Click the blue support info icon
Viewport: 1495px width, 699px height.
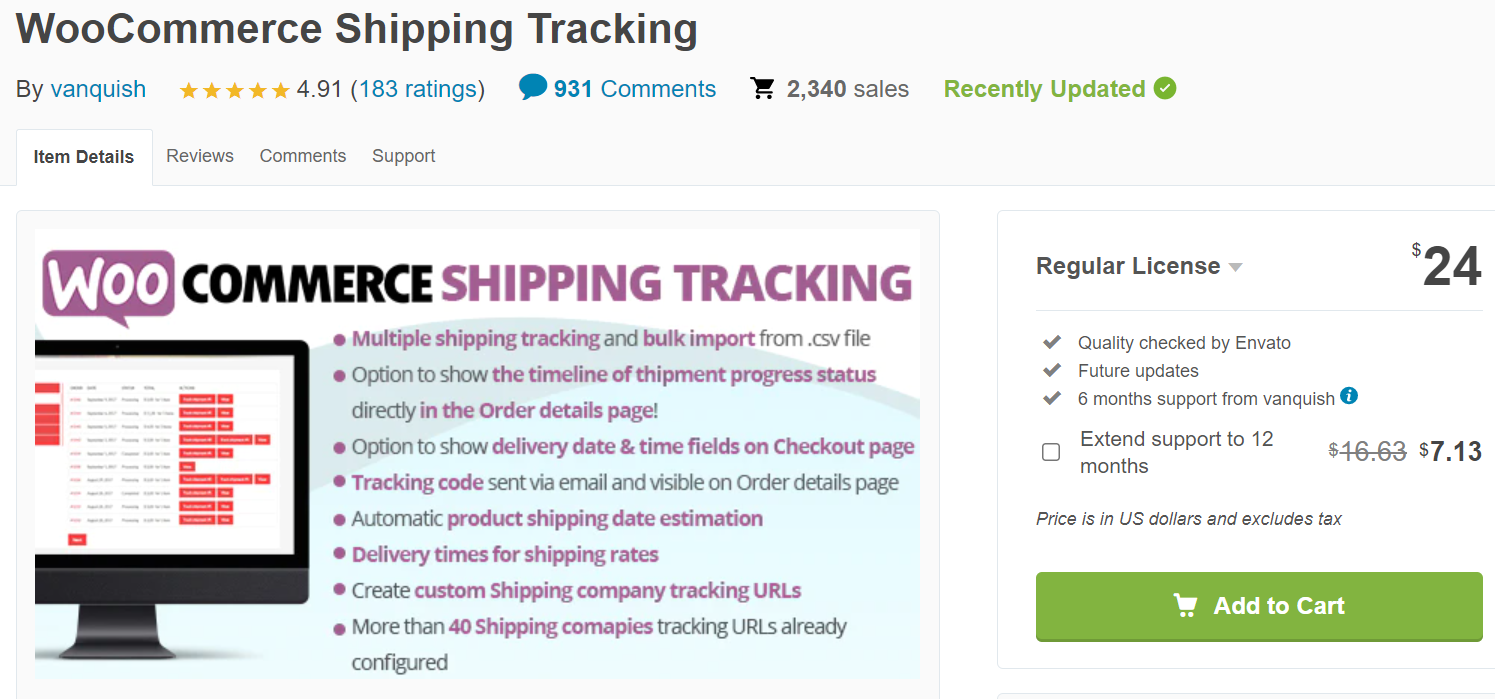(1349, 396)
